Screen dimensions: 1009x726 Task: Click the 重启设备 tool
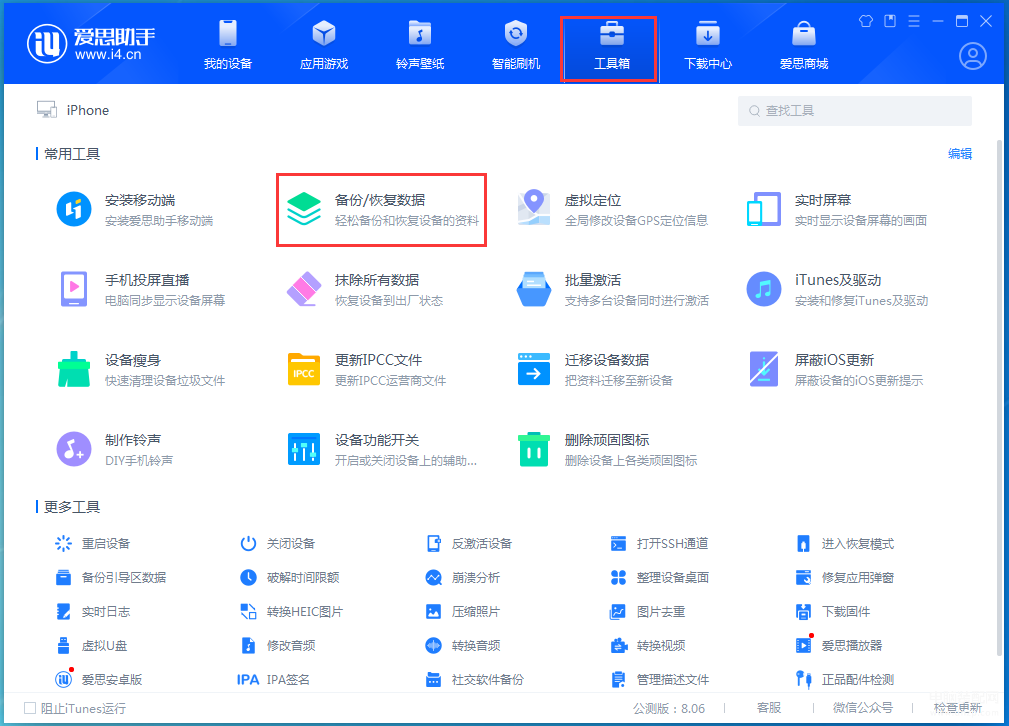[x=93, y=544]
